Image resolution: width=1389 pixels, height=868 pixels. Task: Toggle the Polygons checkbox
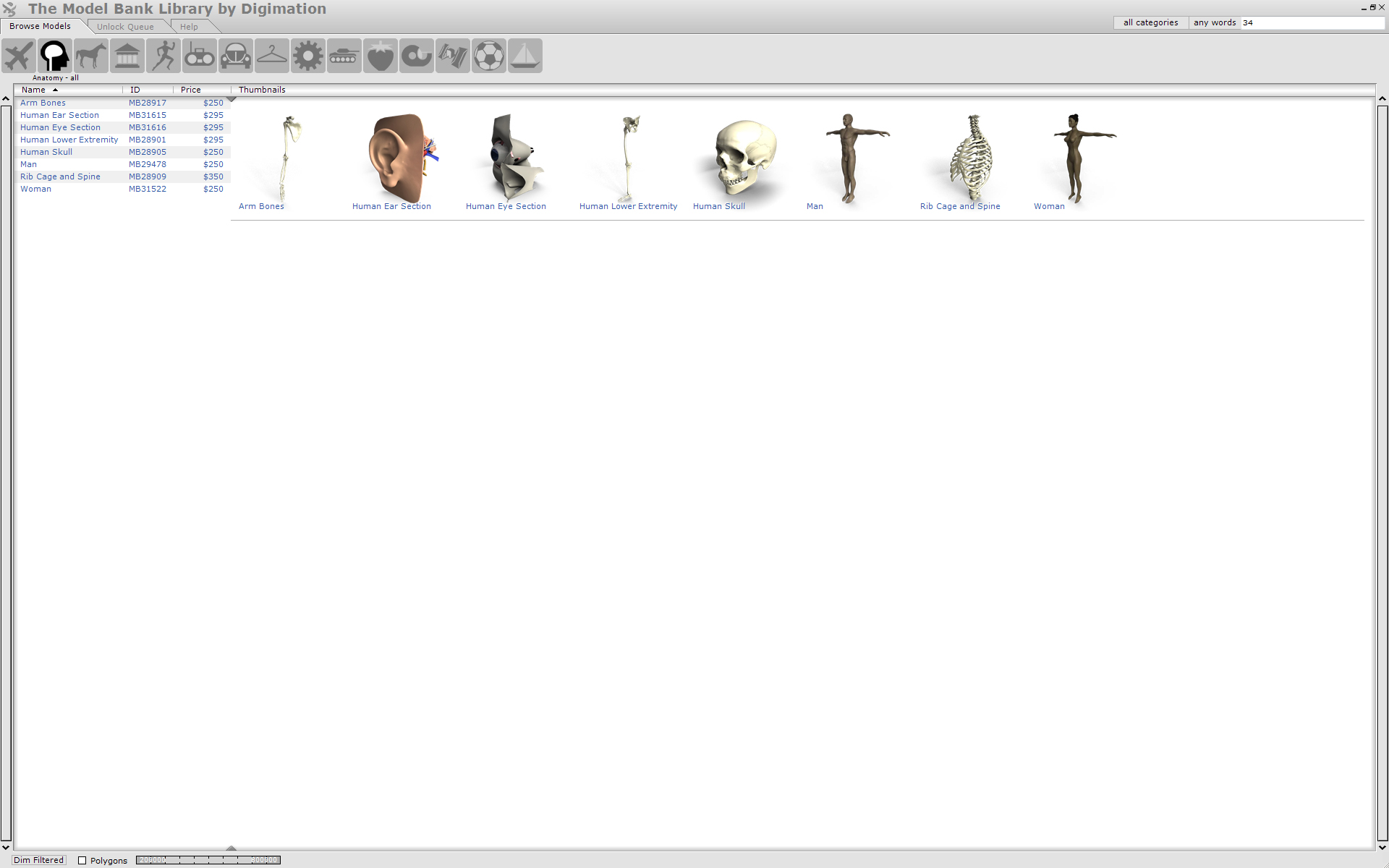pos(82,860)
